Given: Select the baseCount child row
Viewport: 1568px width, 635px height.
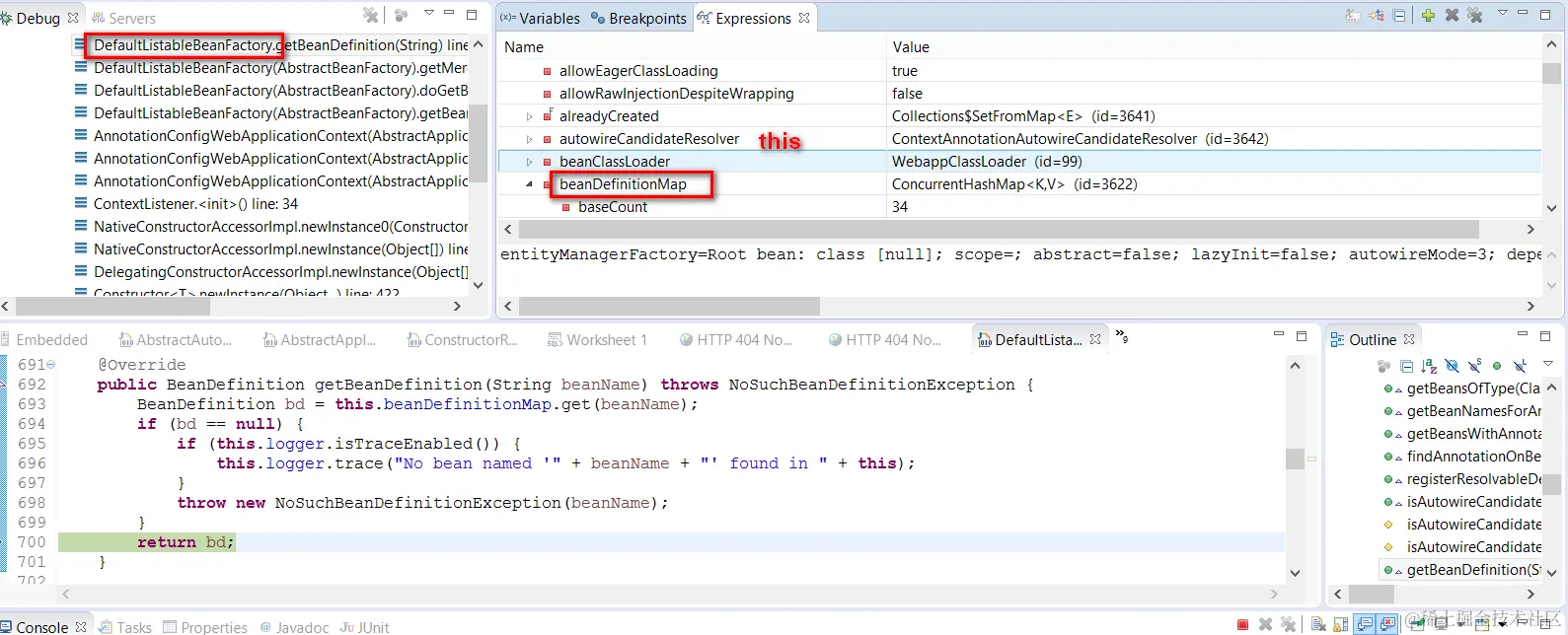Looking at the screenshot, I should pyautogui.click(x=1019, y=207).
